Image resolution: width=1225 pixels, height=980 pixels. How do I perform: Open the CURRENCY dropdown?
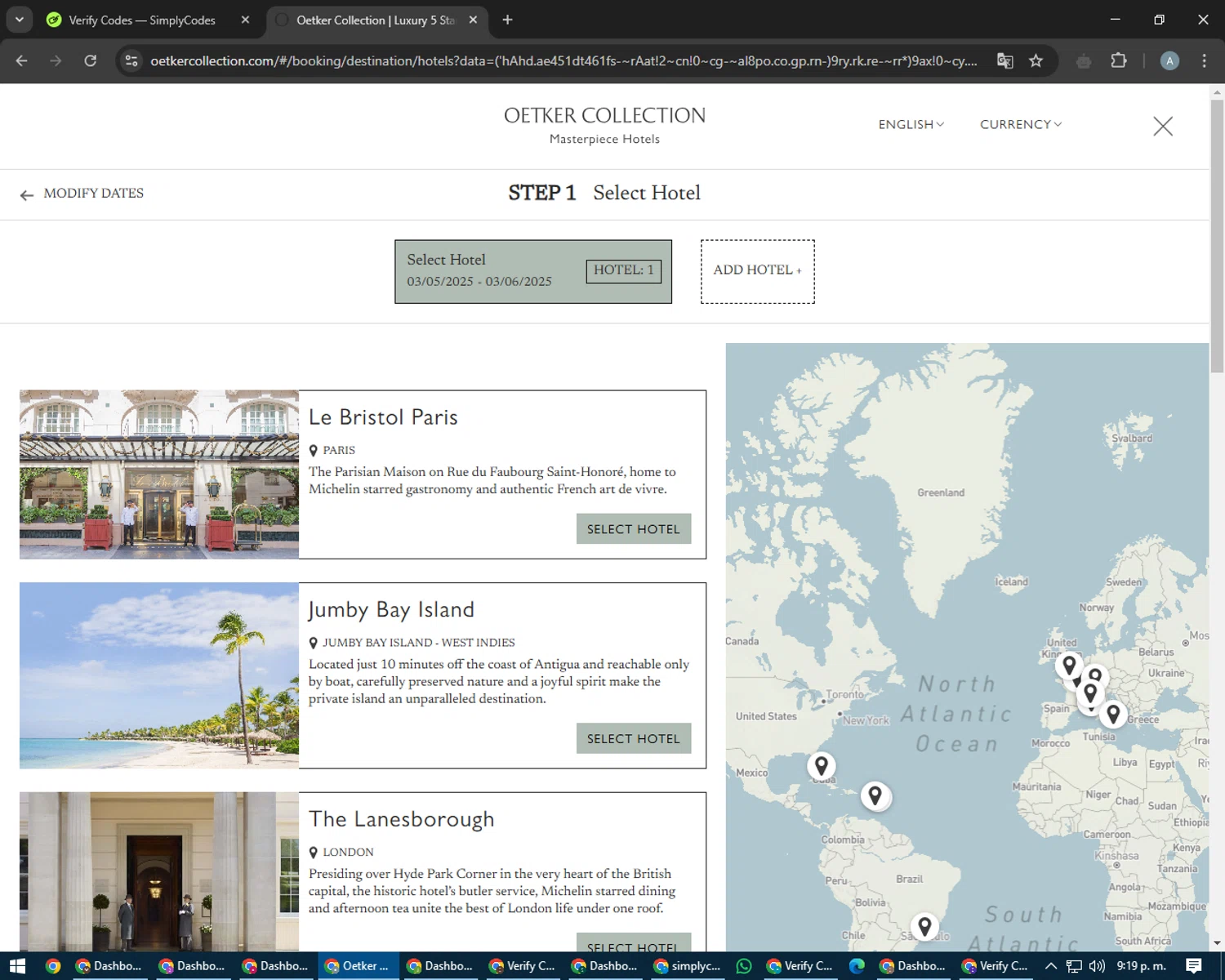click(1021, 124)
